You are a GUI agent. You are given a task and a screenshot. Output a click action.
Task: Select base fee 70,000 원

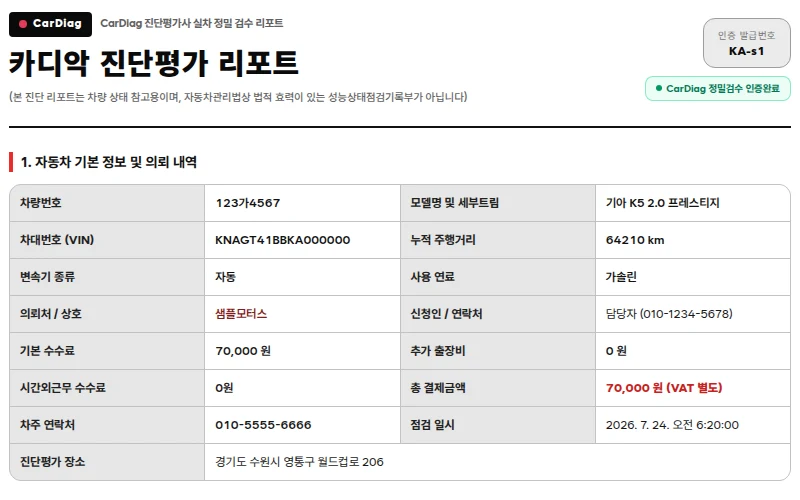[243, 351]
